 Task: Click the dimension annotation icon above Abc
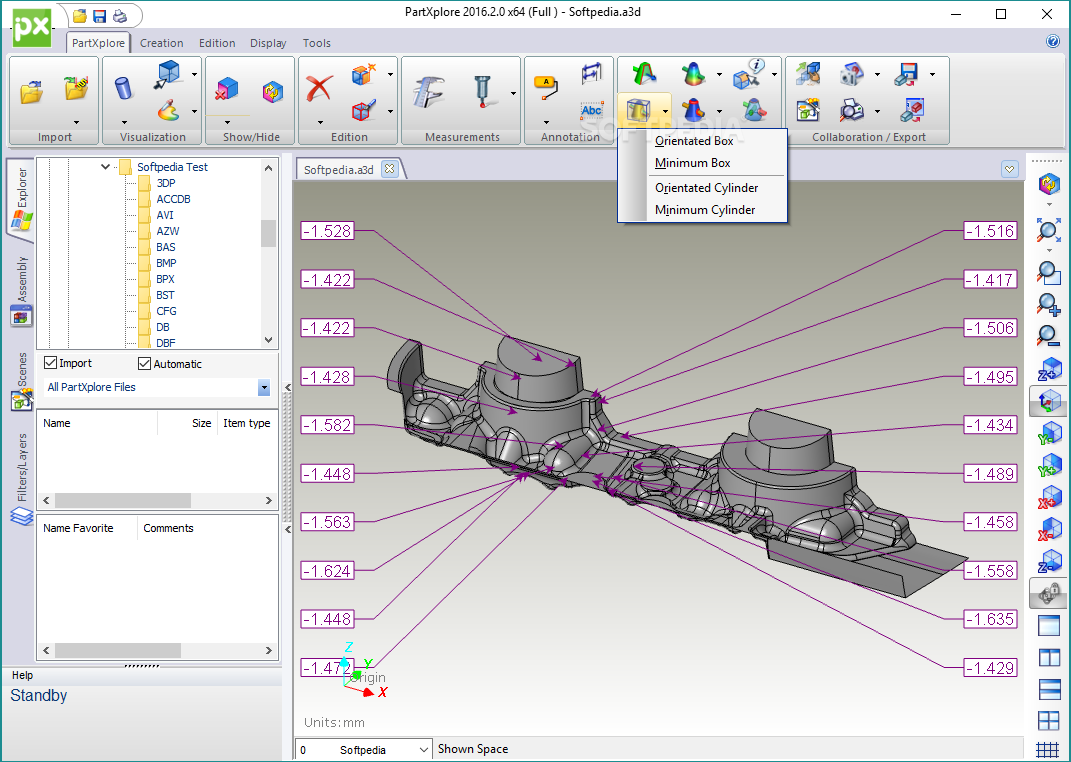tap(592, 72)
